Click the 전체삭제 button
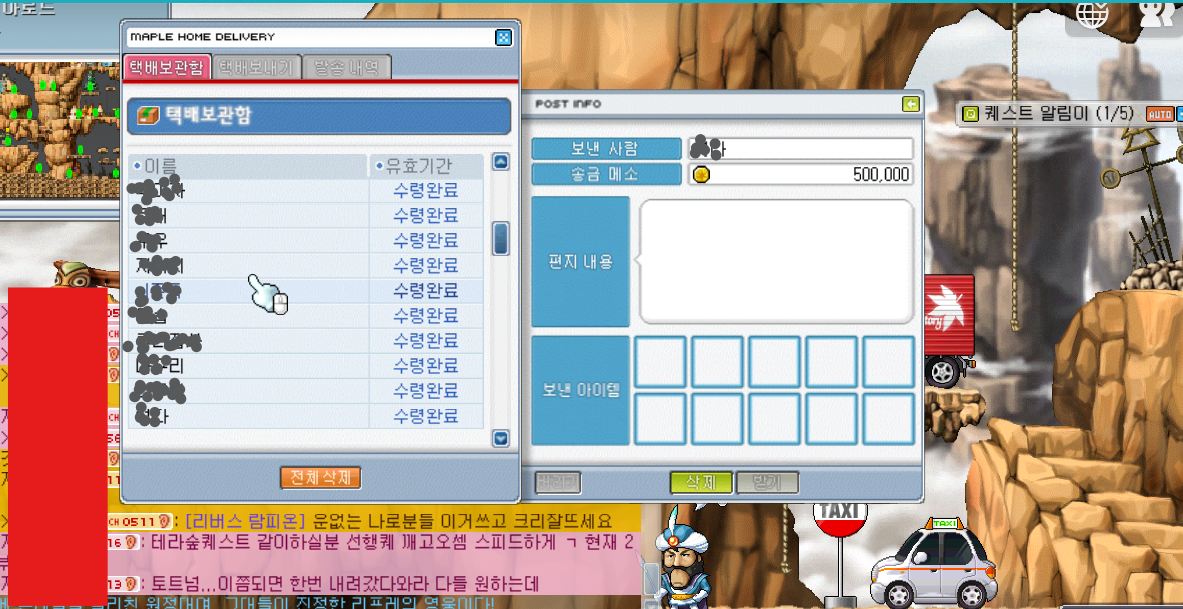This screenshot has height=609, width=1183. 321,478
